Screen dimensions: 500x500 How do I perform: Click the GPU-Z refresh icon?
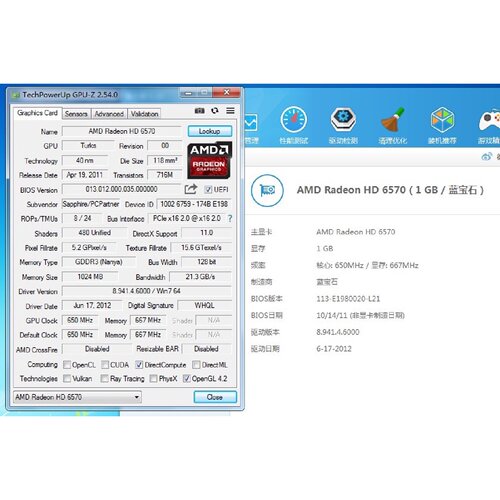215,111
